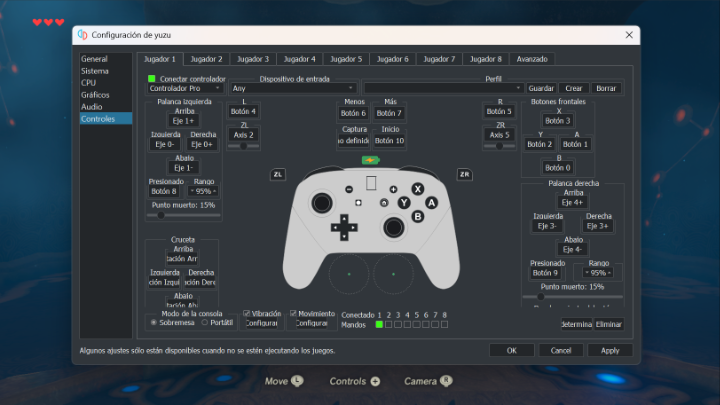720x405 pixels.
Task: Open the Avanzado tab
Action: (532, 59)
